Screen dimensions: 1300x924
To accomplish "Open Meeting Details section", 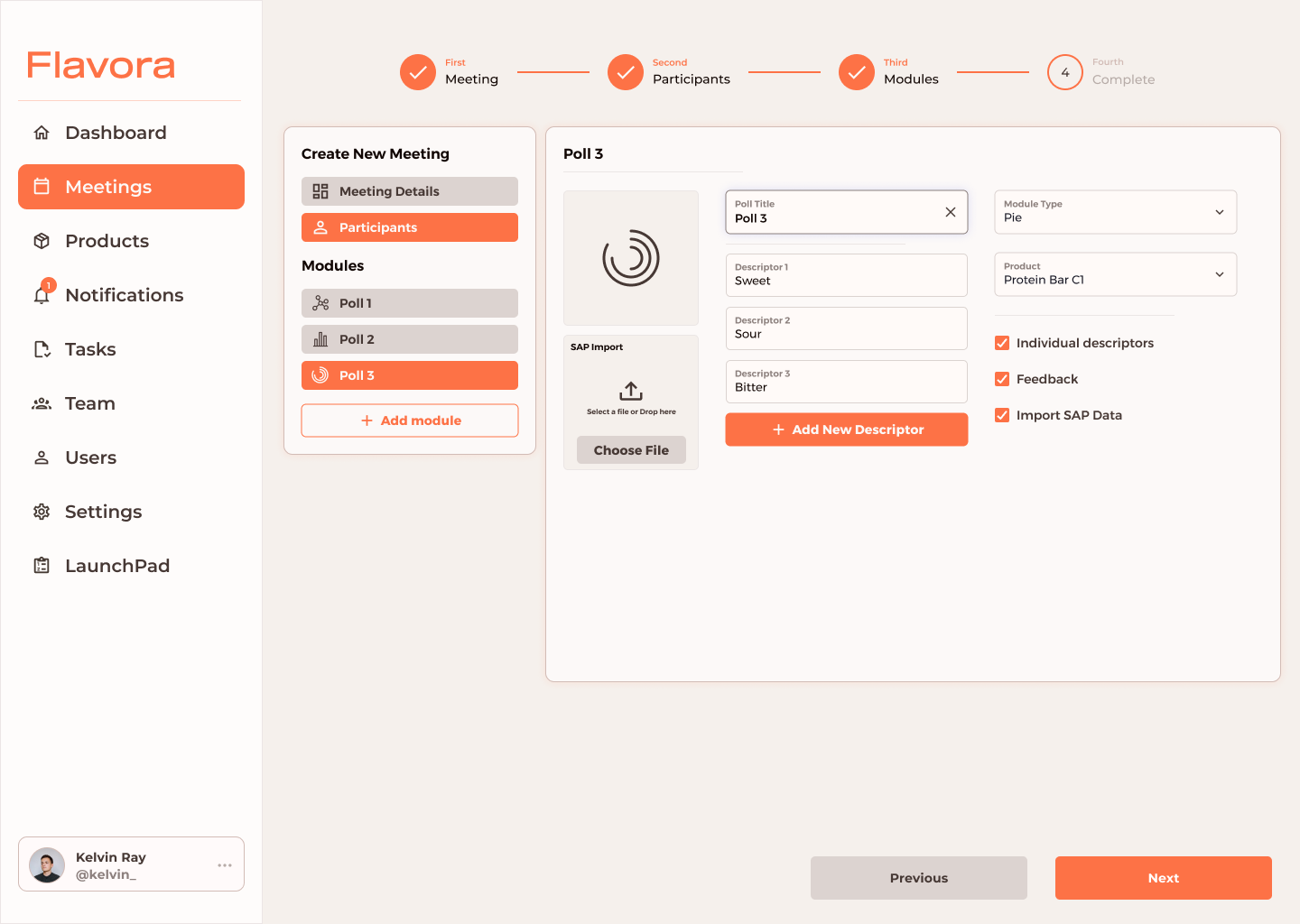I will [409, 191].
